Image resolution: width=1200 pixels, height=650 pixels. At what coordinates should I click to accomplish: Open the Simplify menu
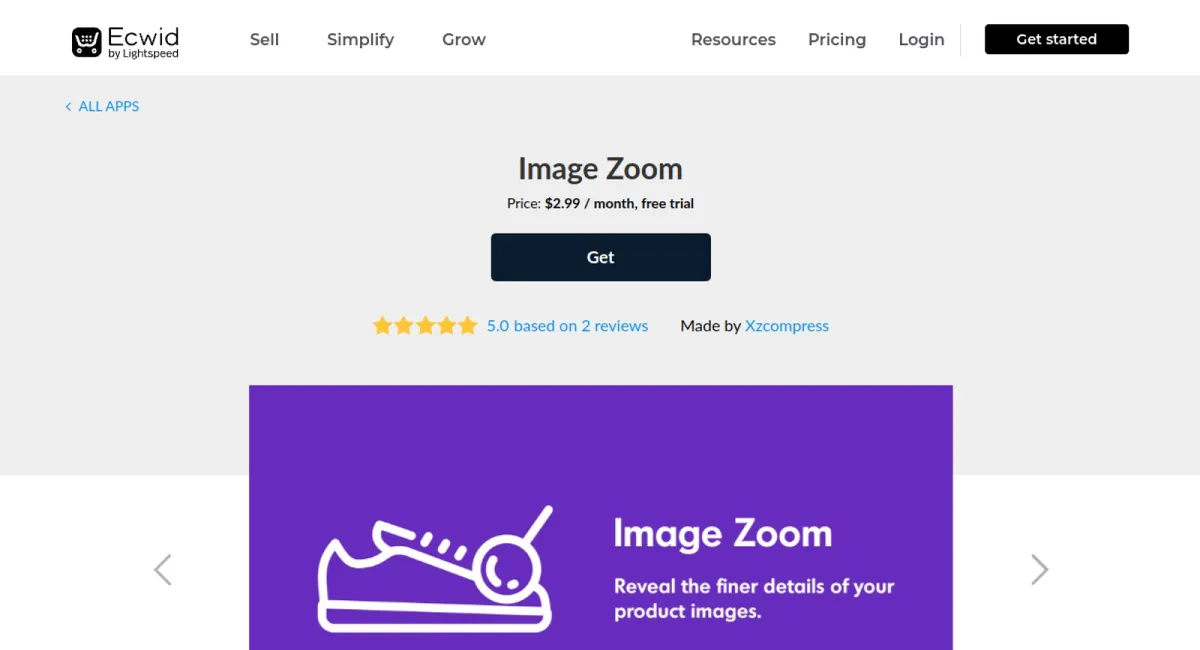(360, 39)
